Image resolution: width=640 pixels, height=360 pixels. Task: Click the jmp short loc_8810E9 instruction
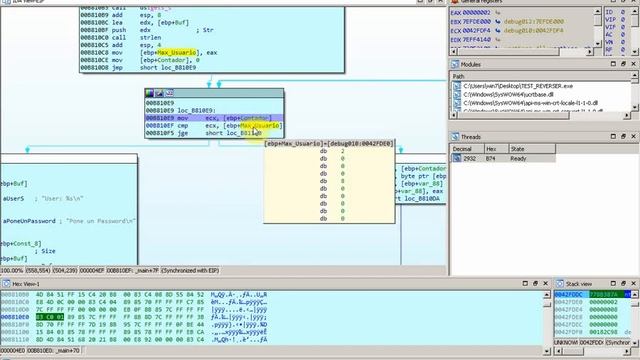coord(138,68)
